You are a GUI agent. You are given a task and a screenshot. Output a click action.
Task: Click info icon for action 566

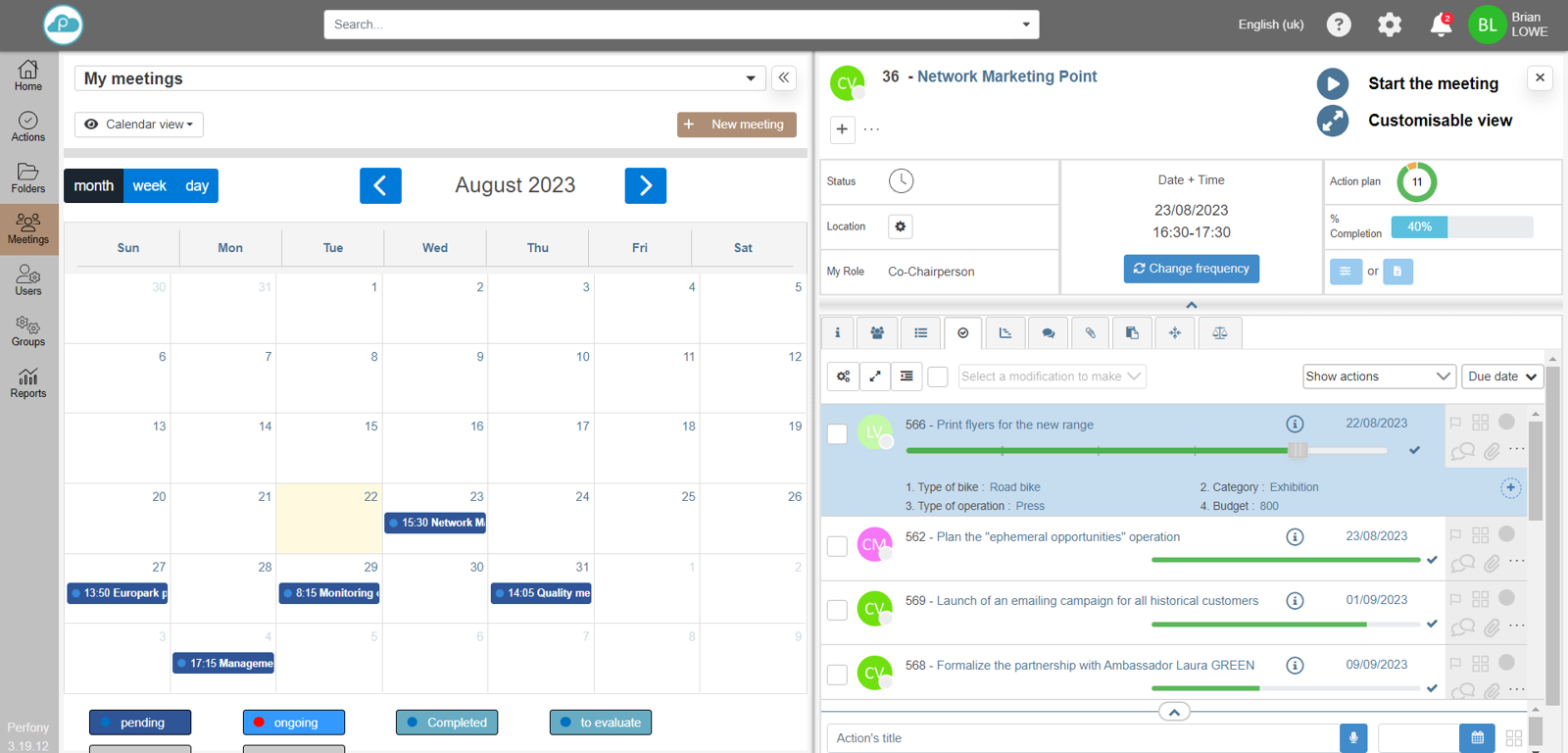point(1295,425)
